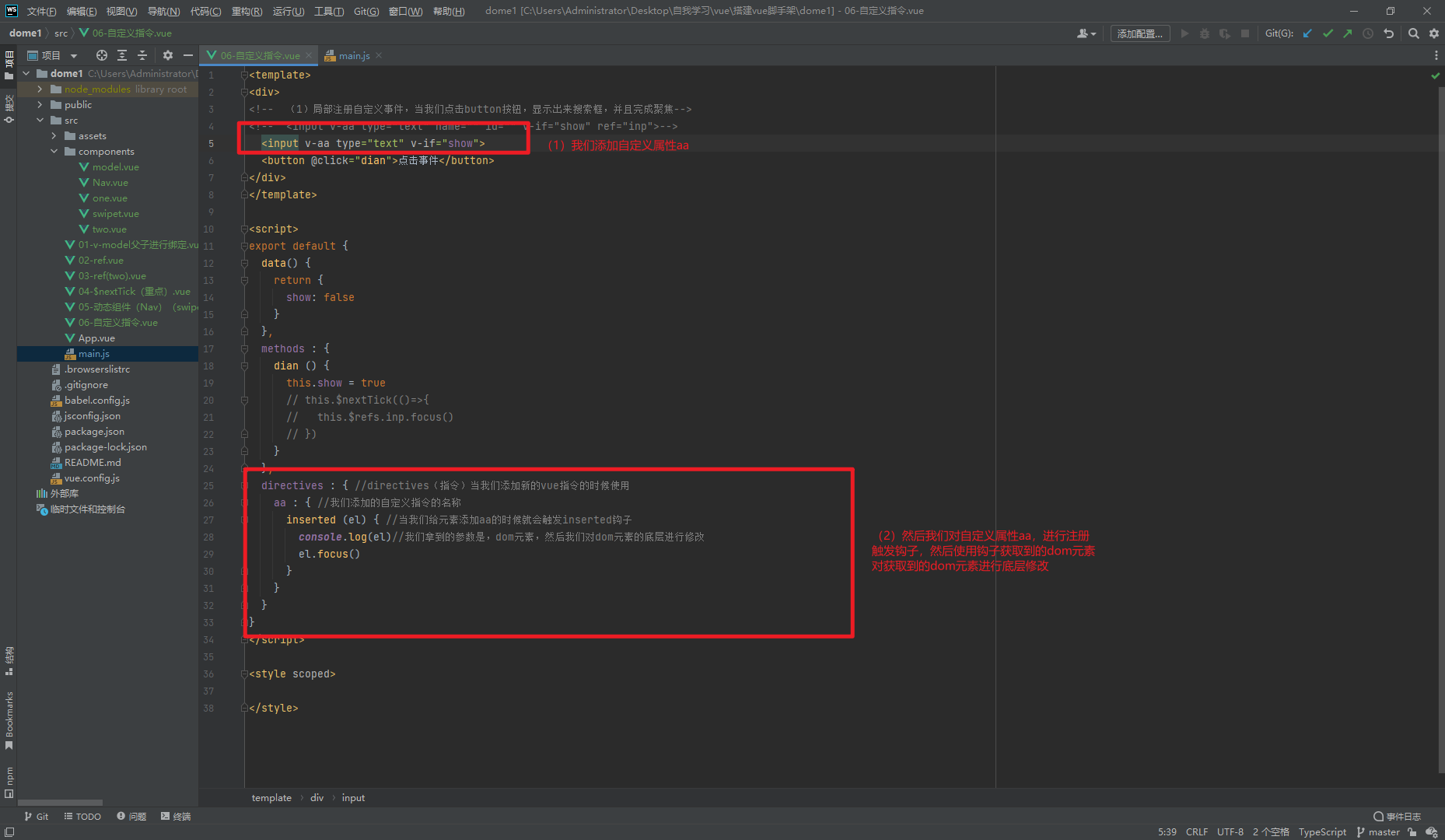Open project panel options gear
This screenshot has height=840, width=1445.
click(168, 55)
